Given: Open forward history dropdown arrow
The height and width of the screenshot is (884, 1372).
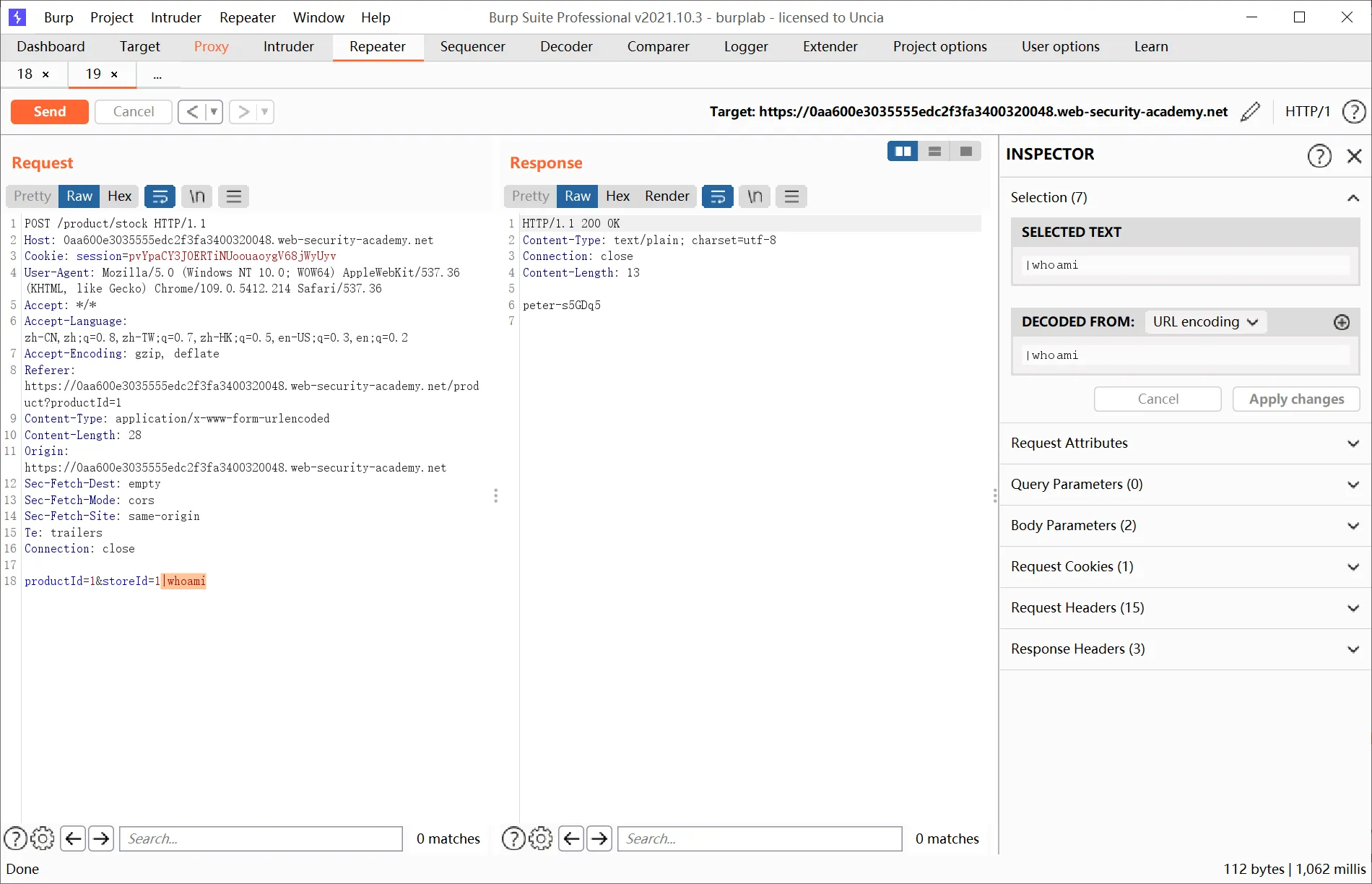Looking at the screenshot, I should click(x=265, y=111).
